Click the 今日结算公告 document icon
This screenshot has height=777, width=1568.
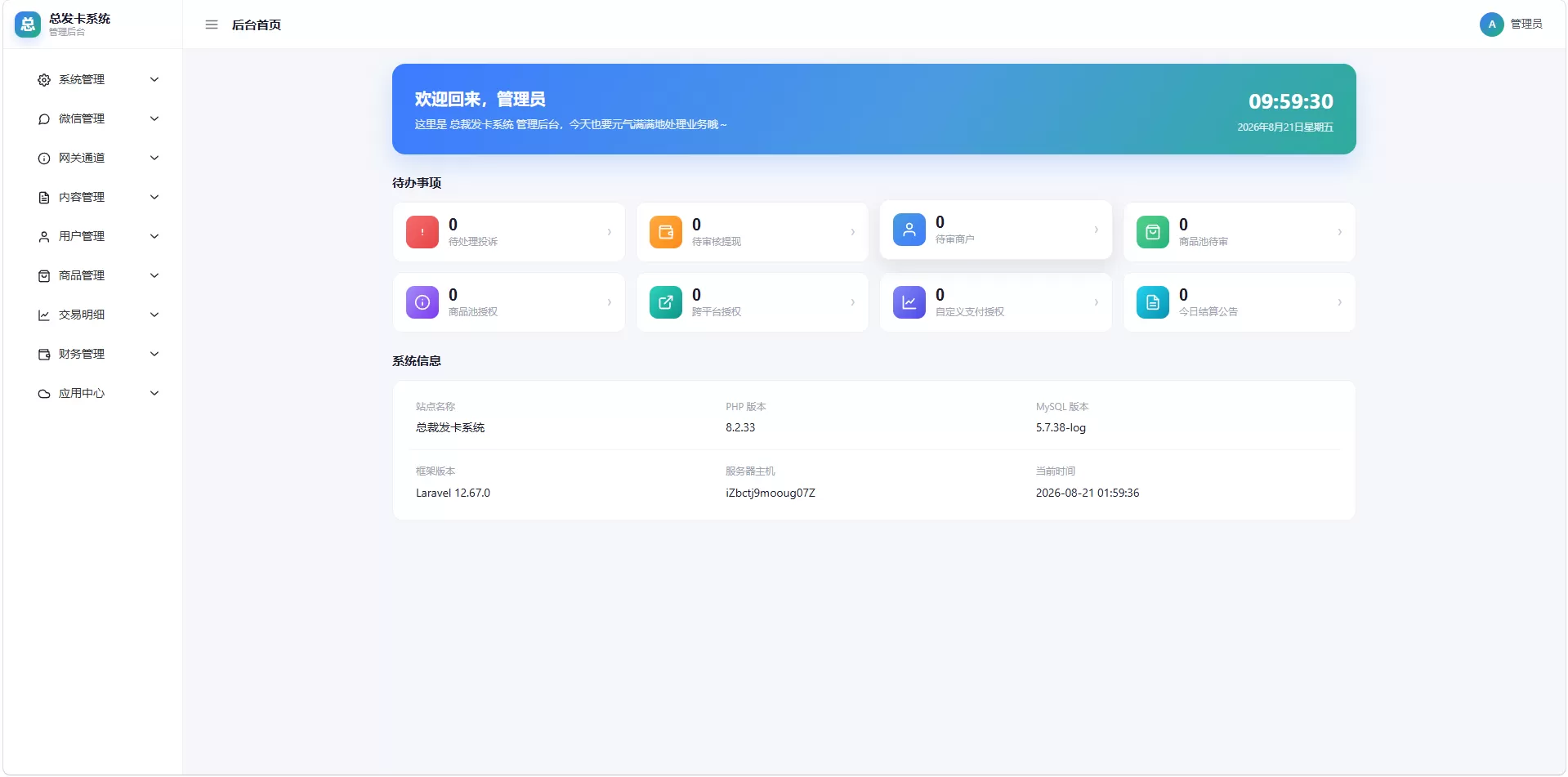click(1153, 302)
